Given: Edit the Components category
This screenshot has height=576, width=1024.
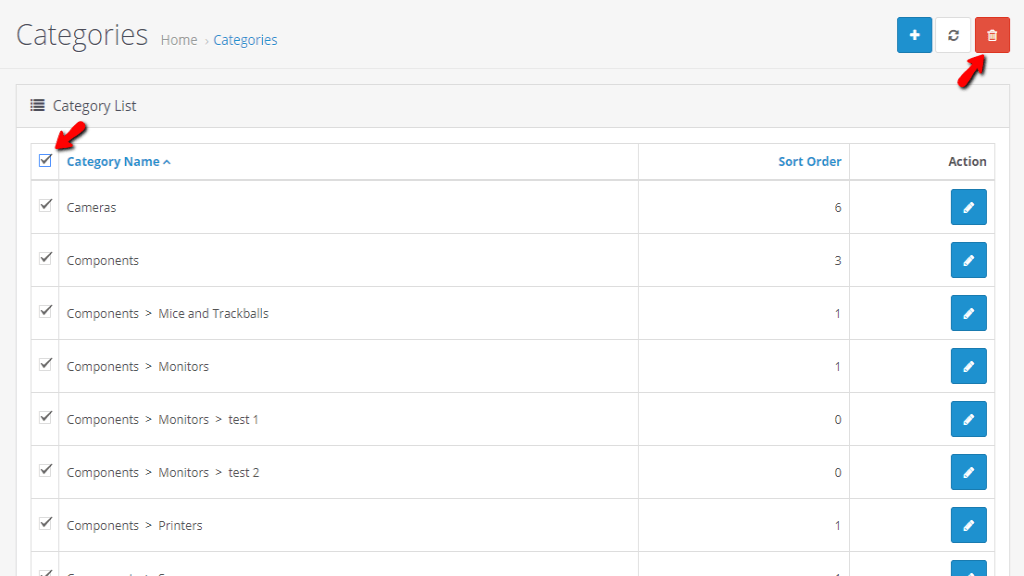Looking at the screenshot, I should click(967, 260).
